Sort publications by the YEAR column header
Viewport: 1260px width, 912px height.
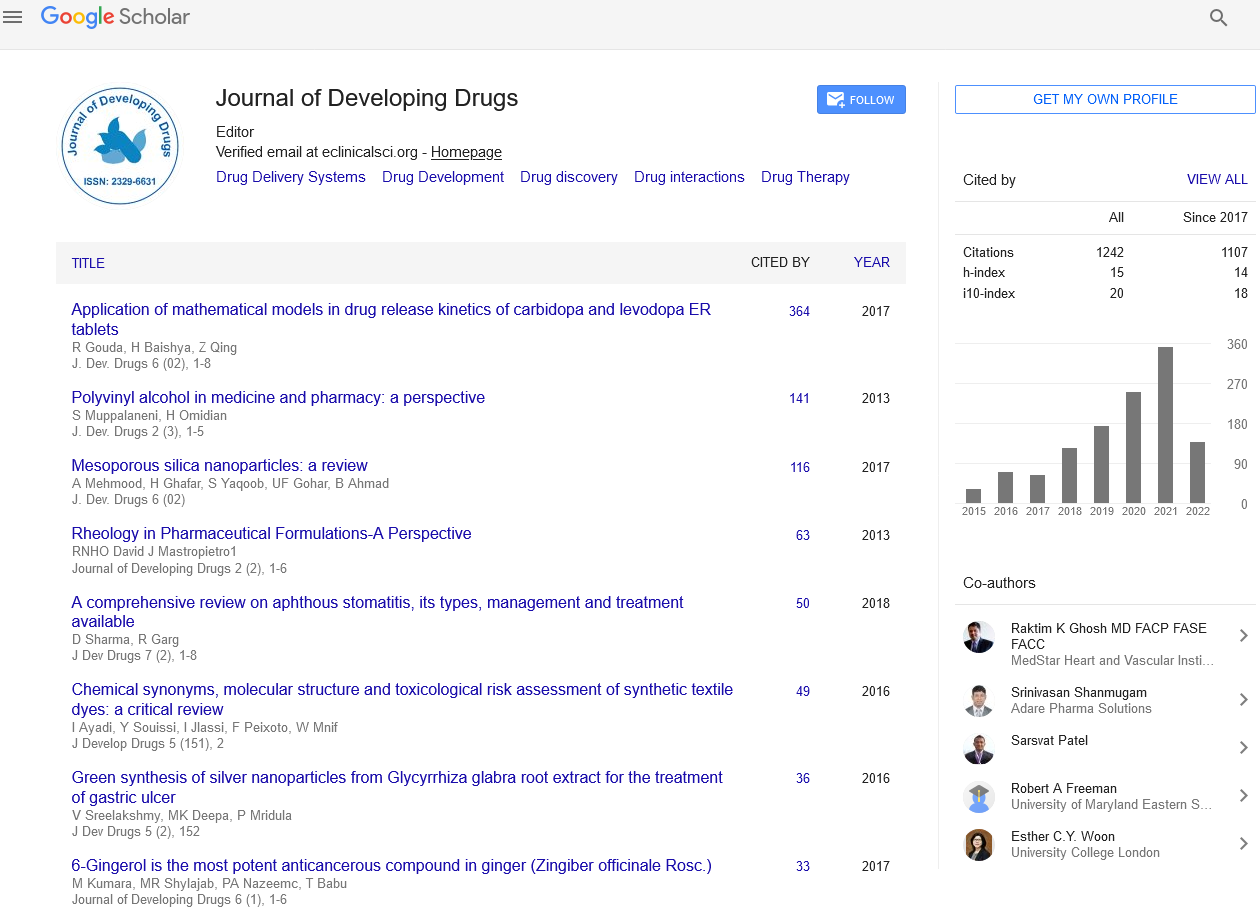coord(871,262)
